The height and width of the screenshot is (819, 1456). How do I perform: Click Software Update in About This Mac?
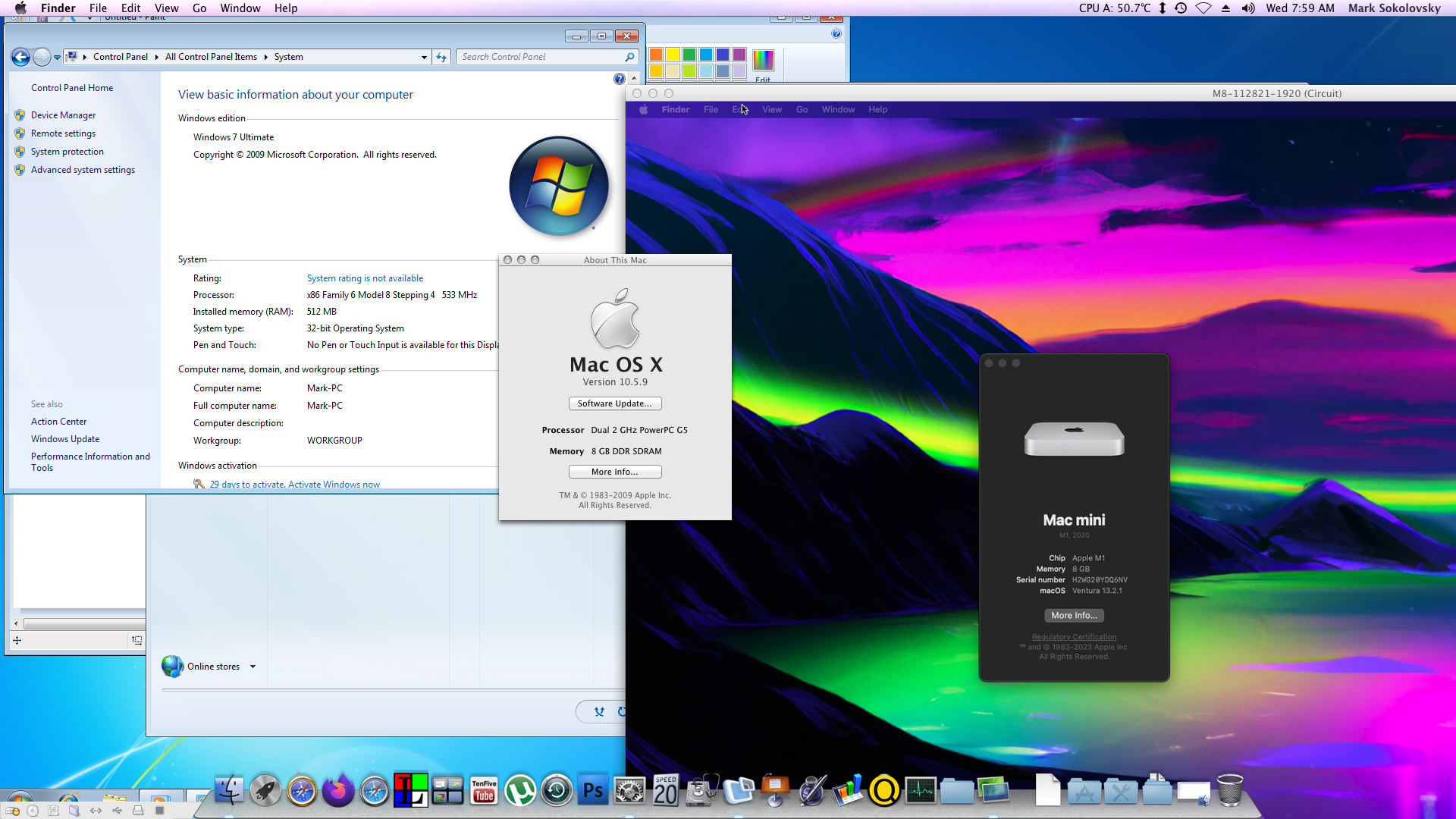tap(615, 404)
